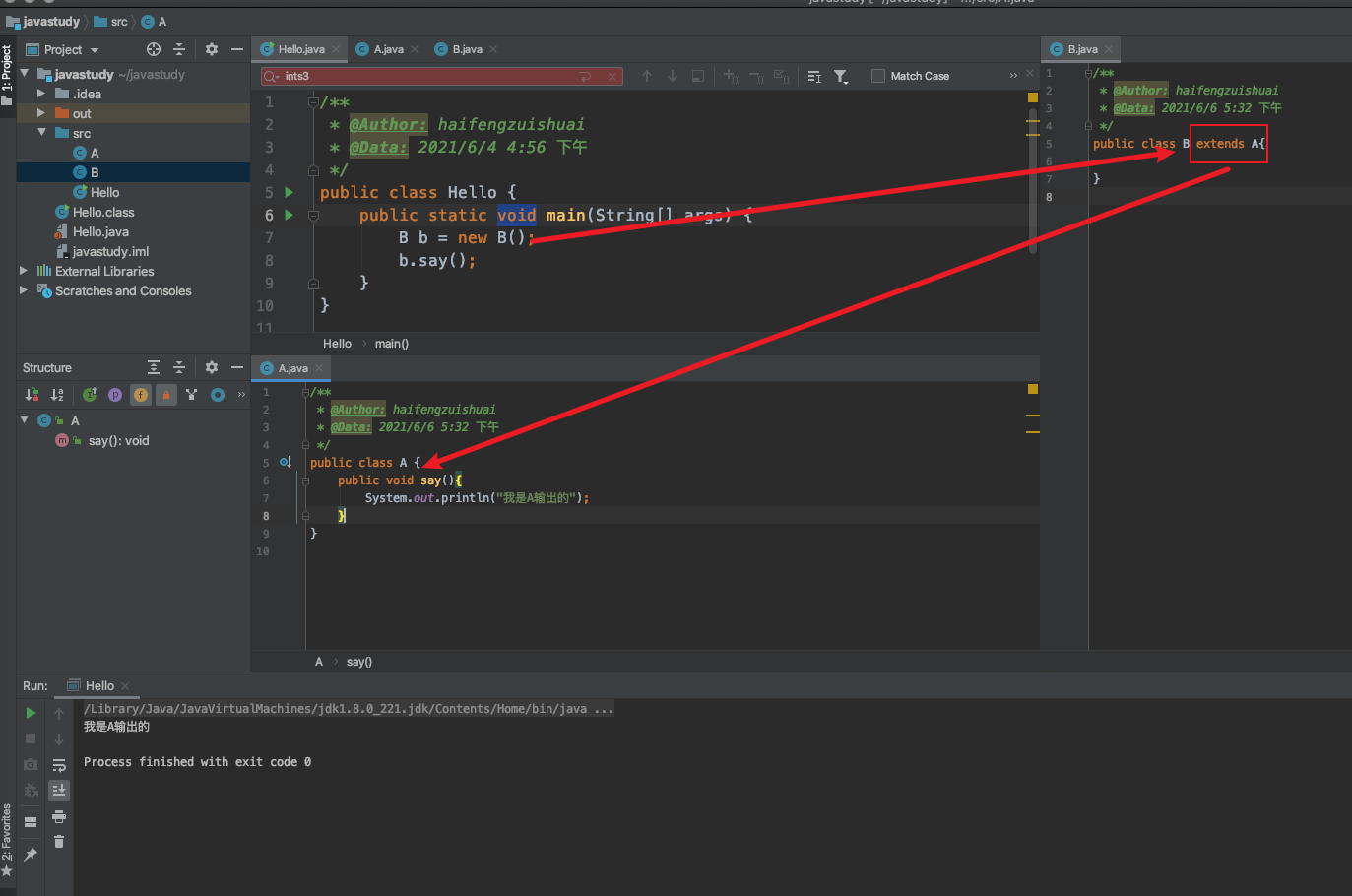Toggle show non-public members lock icon

(x=166, y=395)
